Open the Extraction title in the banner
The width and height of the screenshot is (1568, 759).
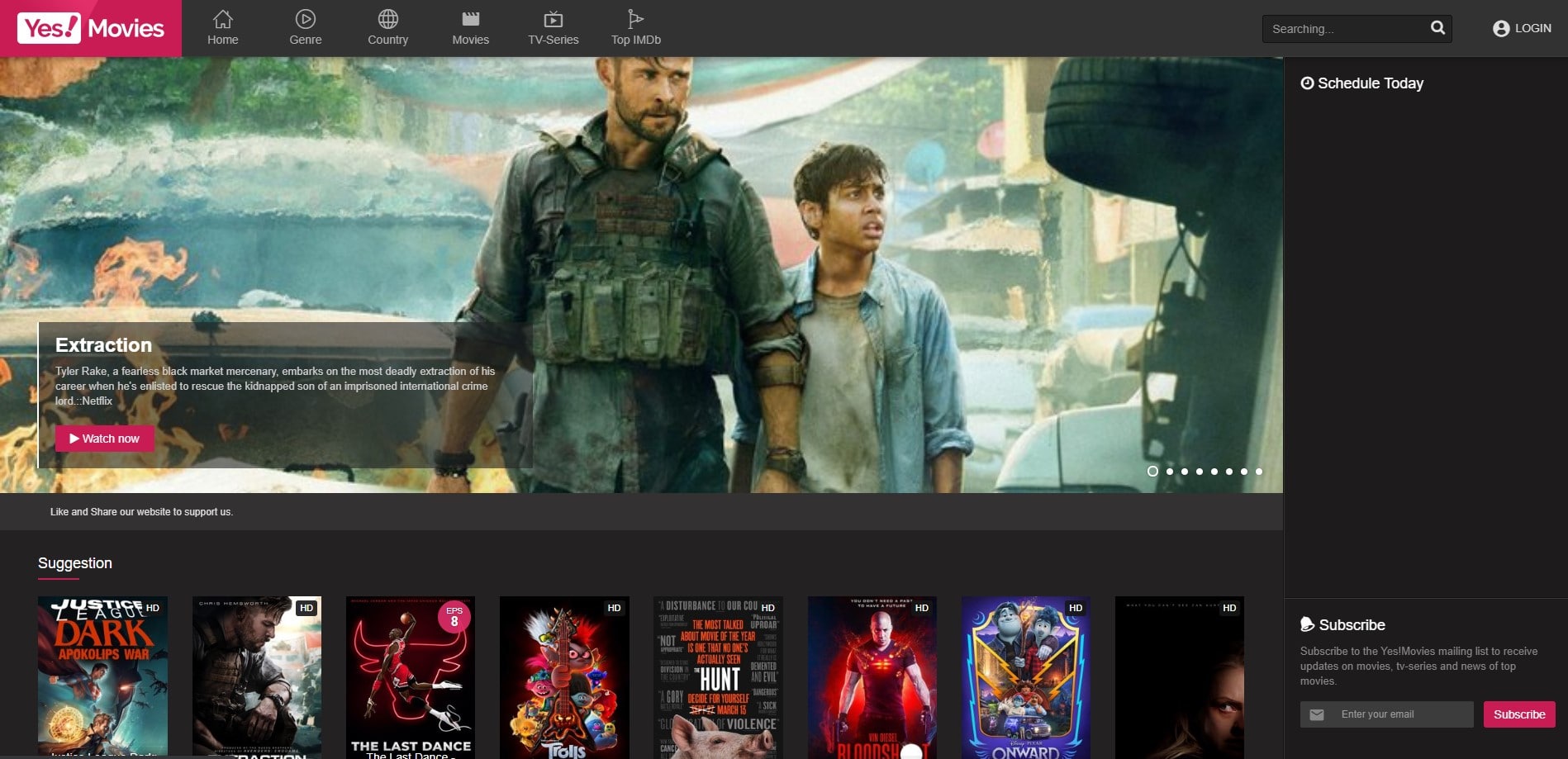click(103, 345)
